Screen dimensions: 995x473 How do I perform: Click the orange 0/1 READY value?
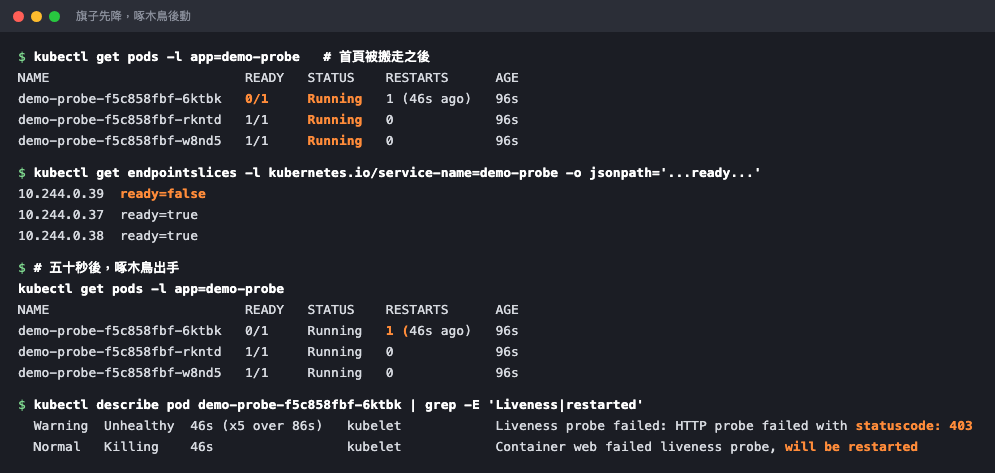pyautogui.click(x=257, y=99)
